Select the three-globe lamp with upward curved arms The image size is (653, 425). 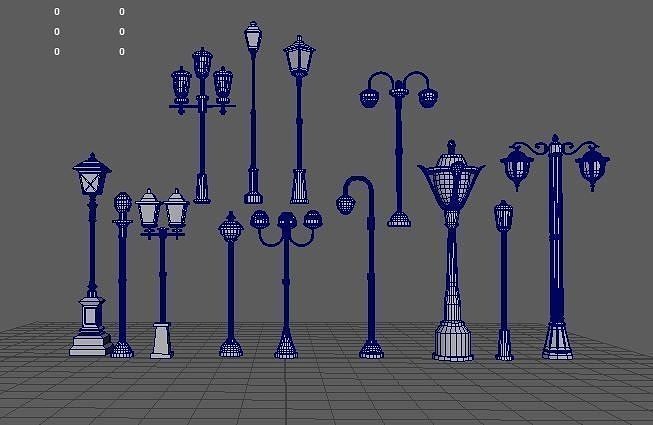[286, 284]
